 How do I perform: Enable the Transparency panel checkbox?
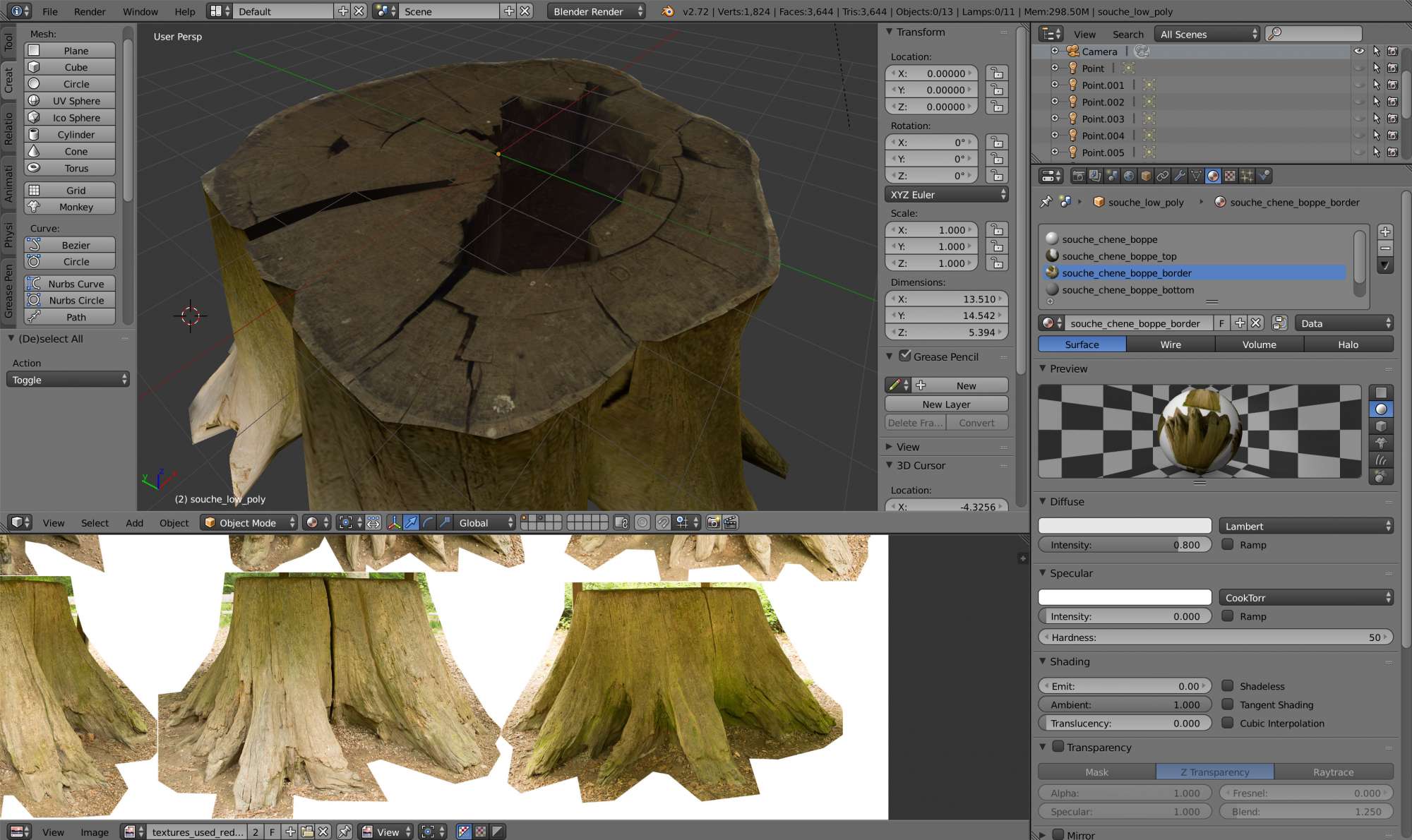click(x=1058, y=746)
